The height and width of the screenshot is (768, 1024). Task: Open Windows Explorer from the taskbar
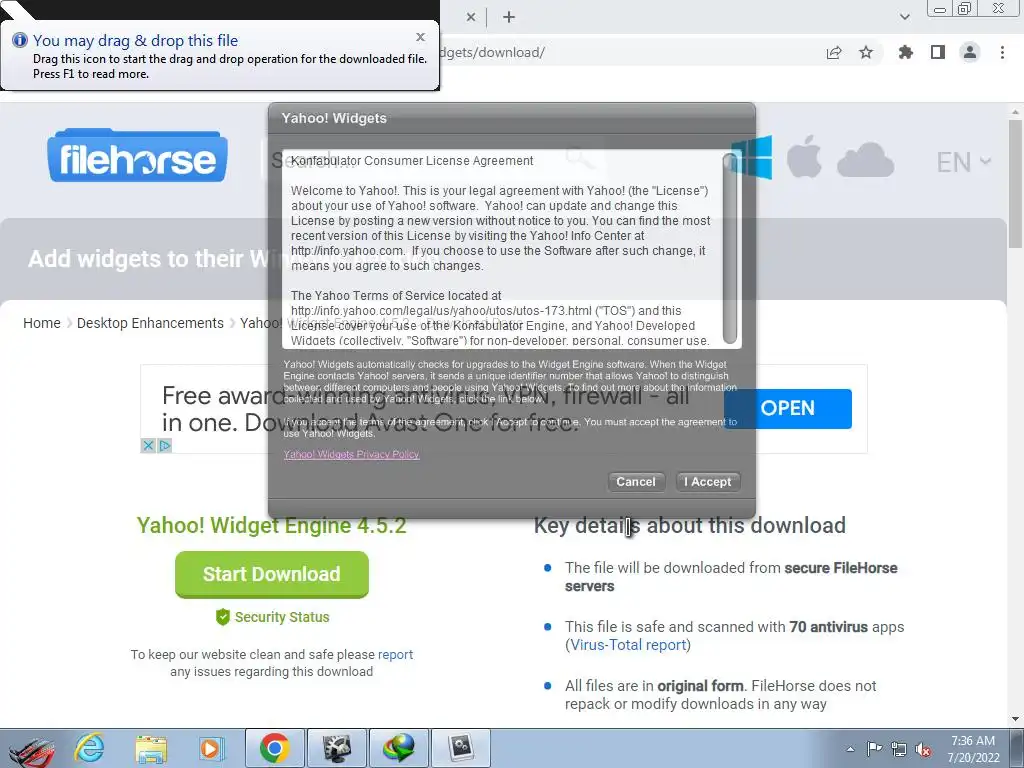click(151, 749)
